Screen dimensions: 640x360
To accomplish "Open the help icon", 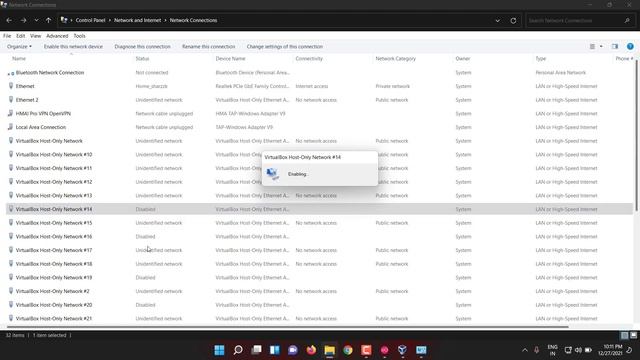I will (x=630, y=47).
